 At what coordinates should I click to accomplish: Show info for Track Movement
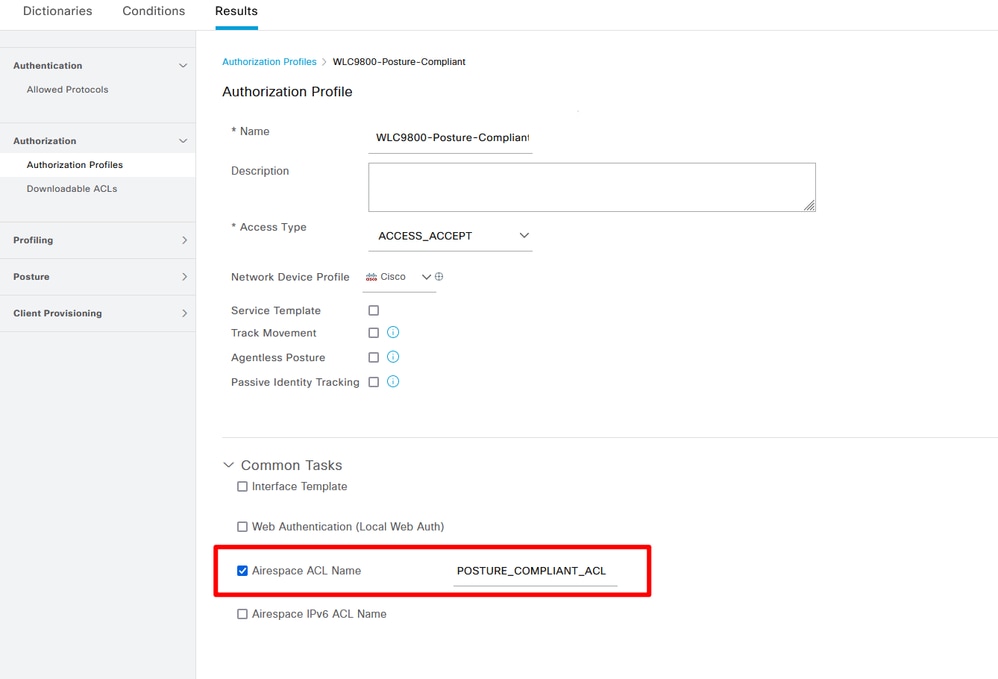point(393,332)
